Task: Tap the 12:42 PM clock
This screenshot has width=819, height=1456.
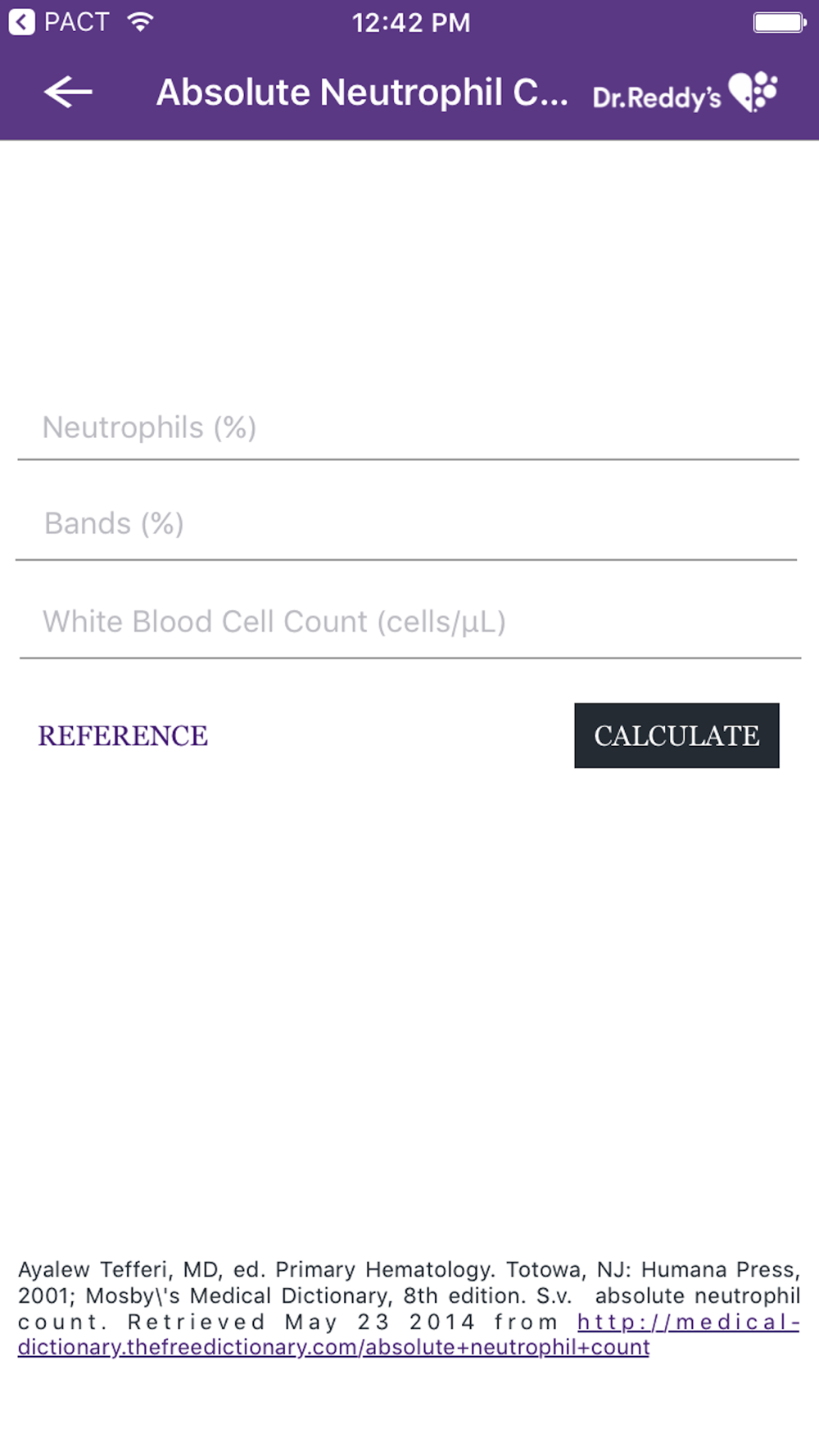Action: pyautogui.click(x=411, y=22)
